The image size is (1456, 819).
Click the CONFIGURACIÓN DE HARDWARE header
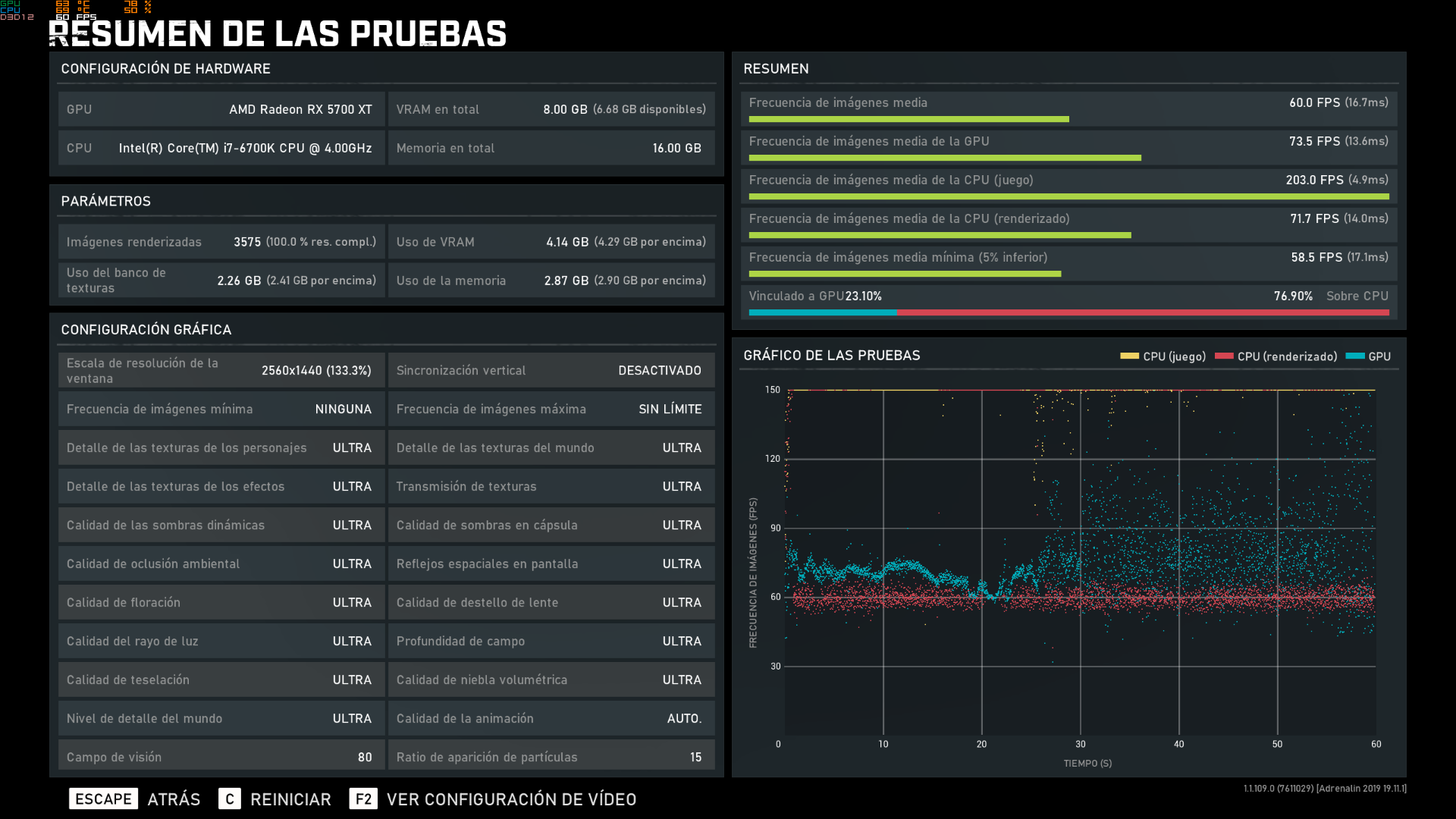tap(165, 69)
